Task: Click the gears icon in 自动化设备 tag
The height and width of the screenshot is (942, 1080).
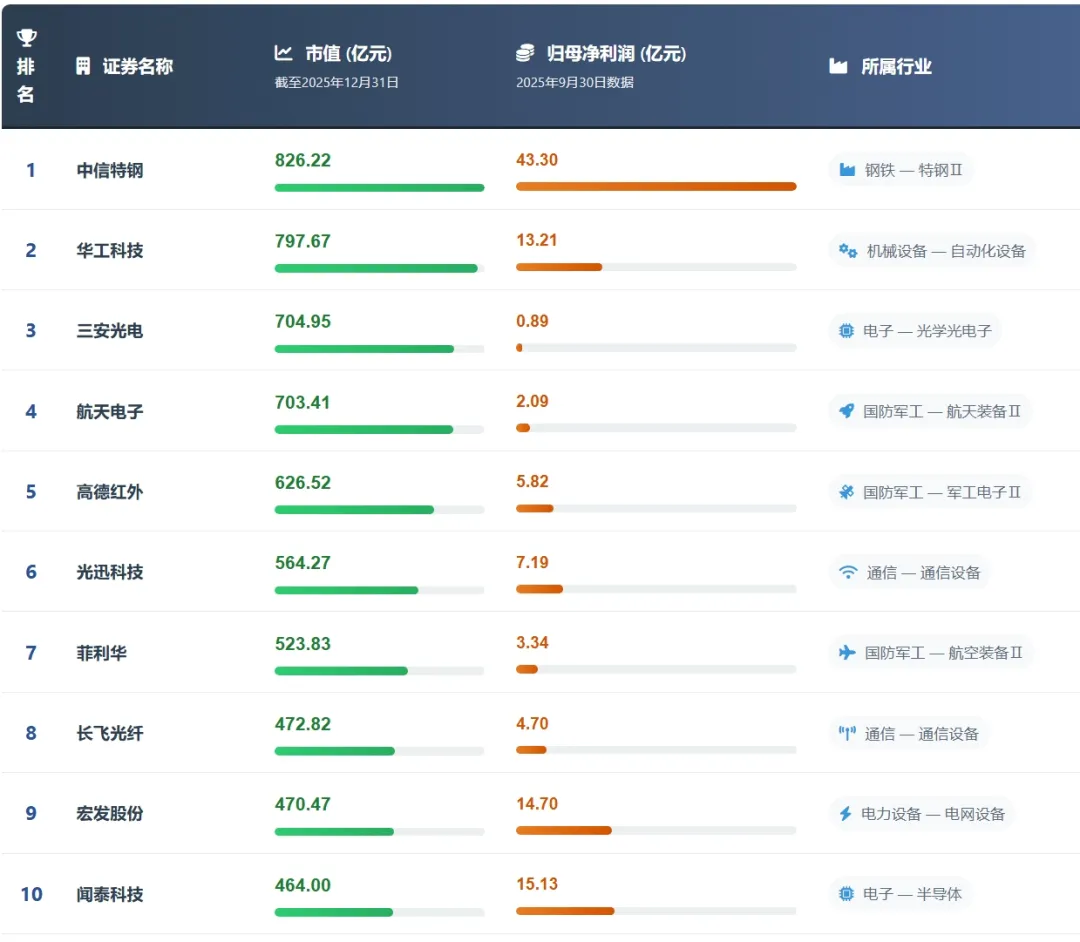Action: pos(848,251)
